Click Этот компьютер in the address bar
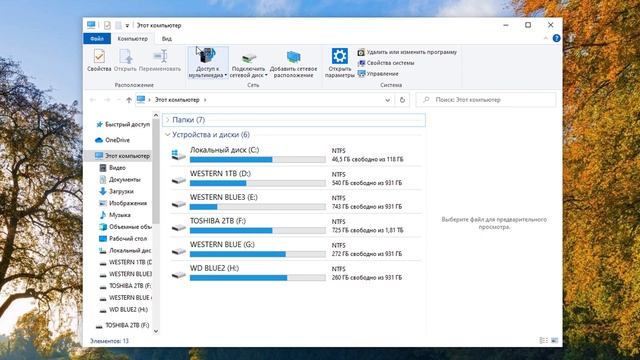The width and height of the screenshot is (640, 360). click(177, 100)
